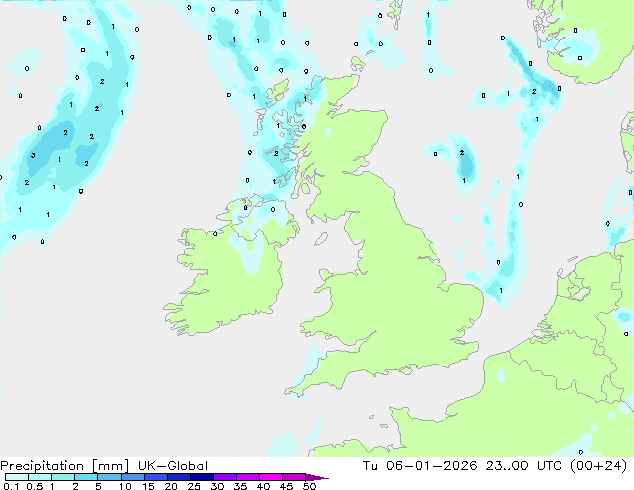This screenshot has height=490, width=634.
Task: Click the "Precipitation" title text
Action: [x=42, y=466]
